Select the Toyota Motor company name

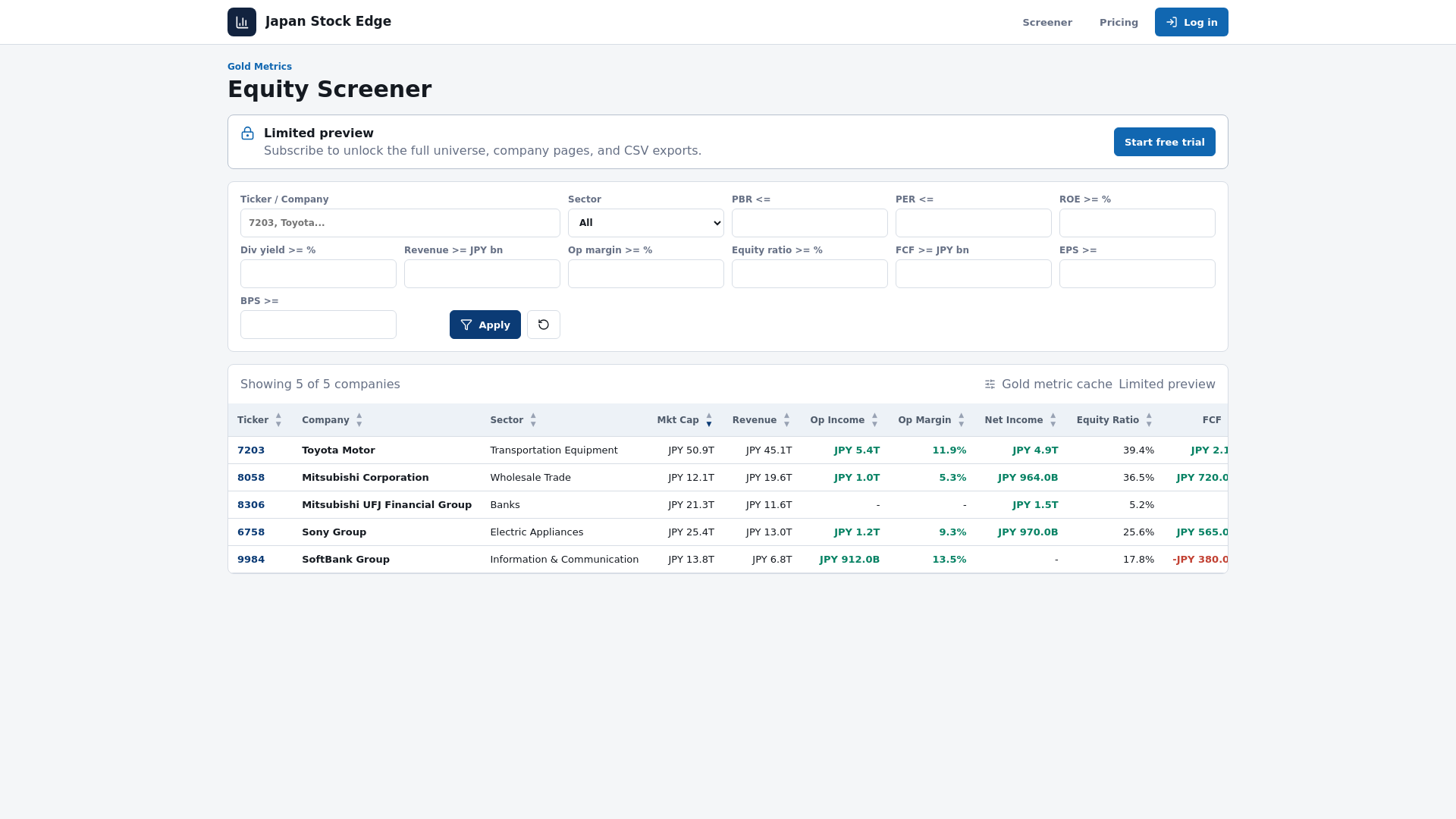coord(338,450)
